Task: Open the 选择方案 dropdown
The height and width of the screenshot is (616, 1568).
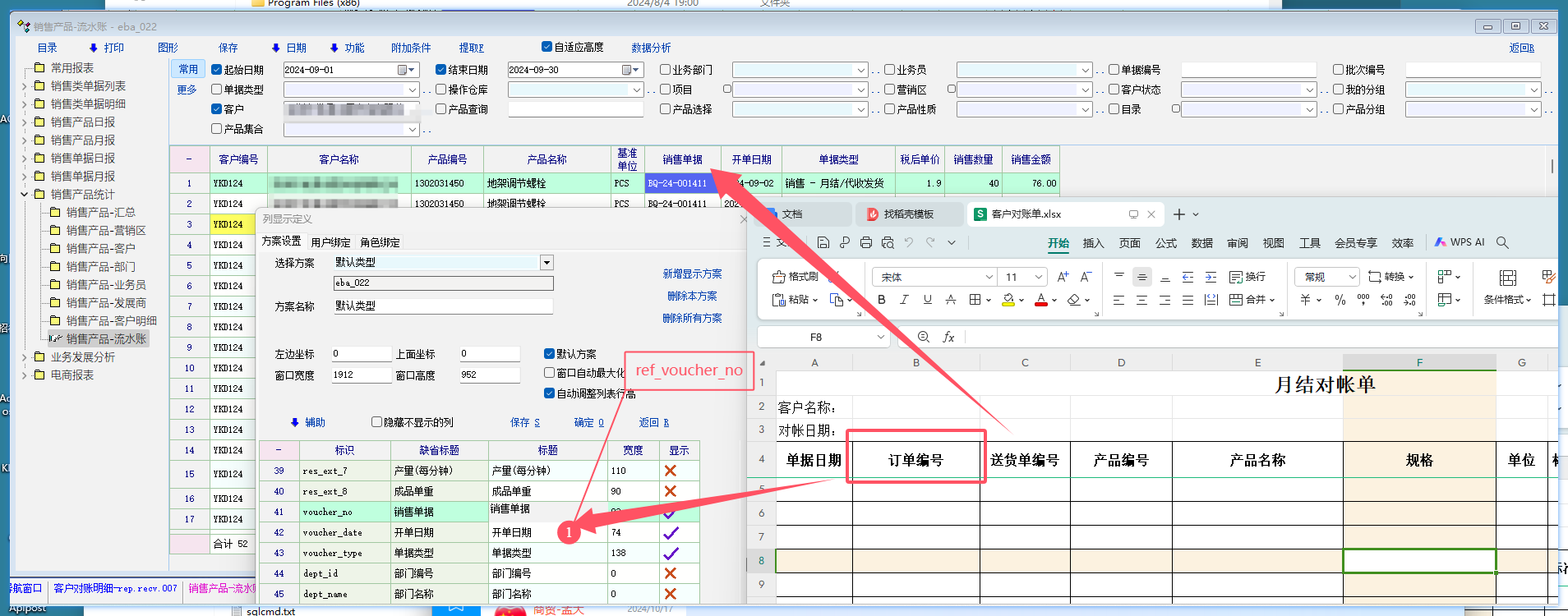Action: pos(546,263)
